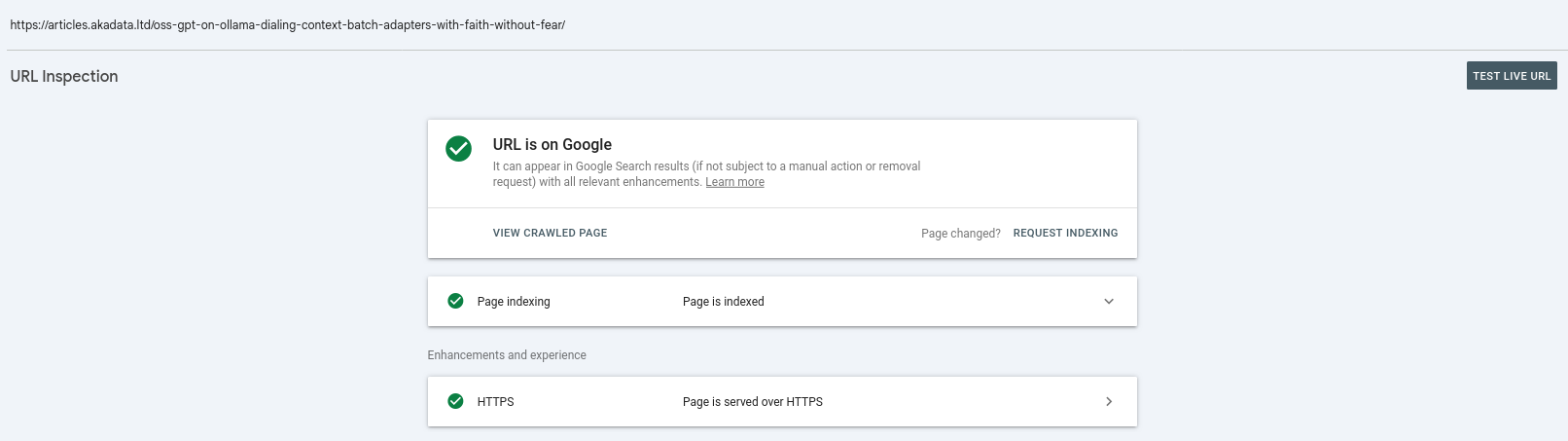Click the Google Search results description paragraph
Screen dimensions: 1568x441
[706, 174]
